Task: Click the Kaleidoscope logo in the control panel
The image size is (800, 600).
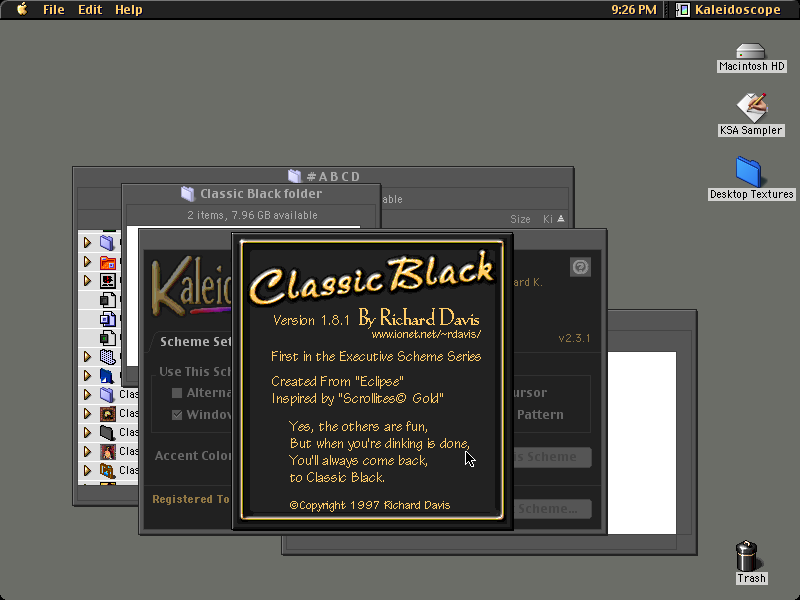Action: click(x=191, y=287)
